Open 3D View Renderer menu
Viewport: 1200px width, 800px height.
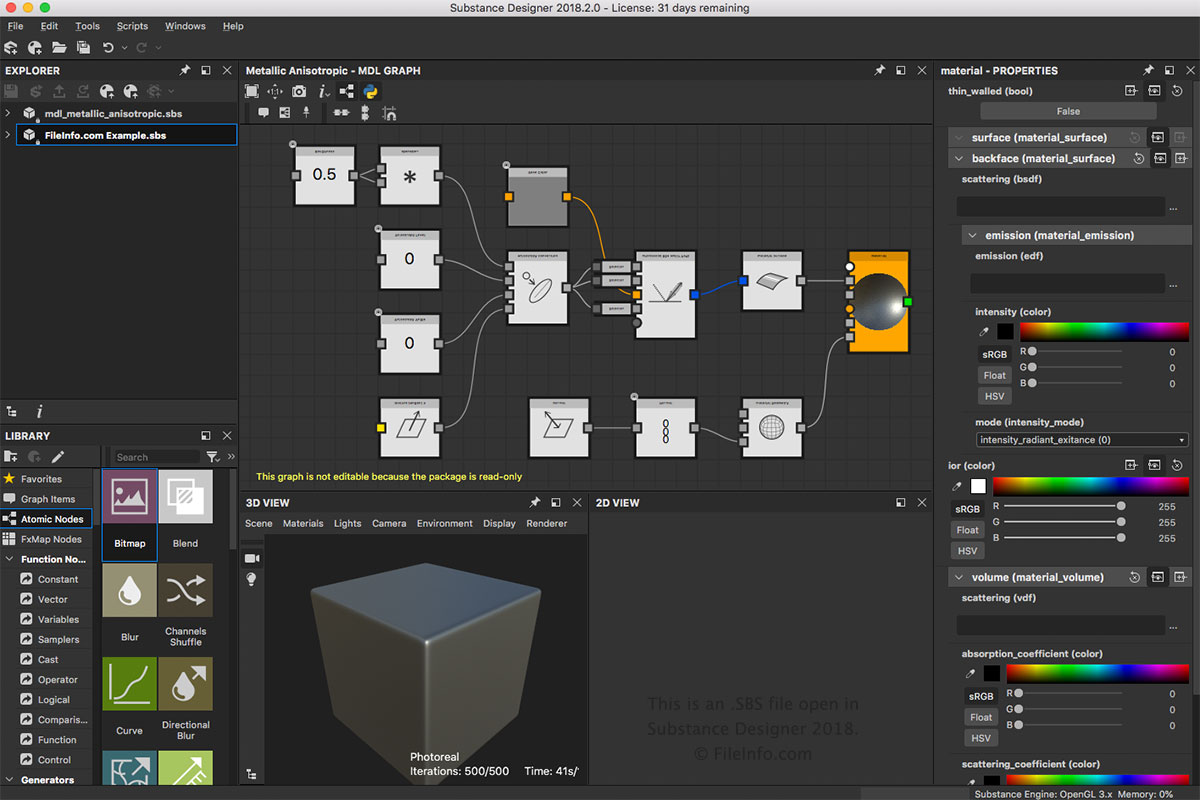(546, 523)
